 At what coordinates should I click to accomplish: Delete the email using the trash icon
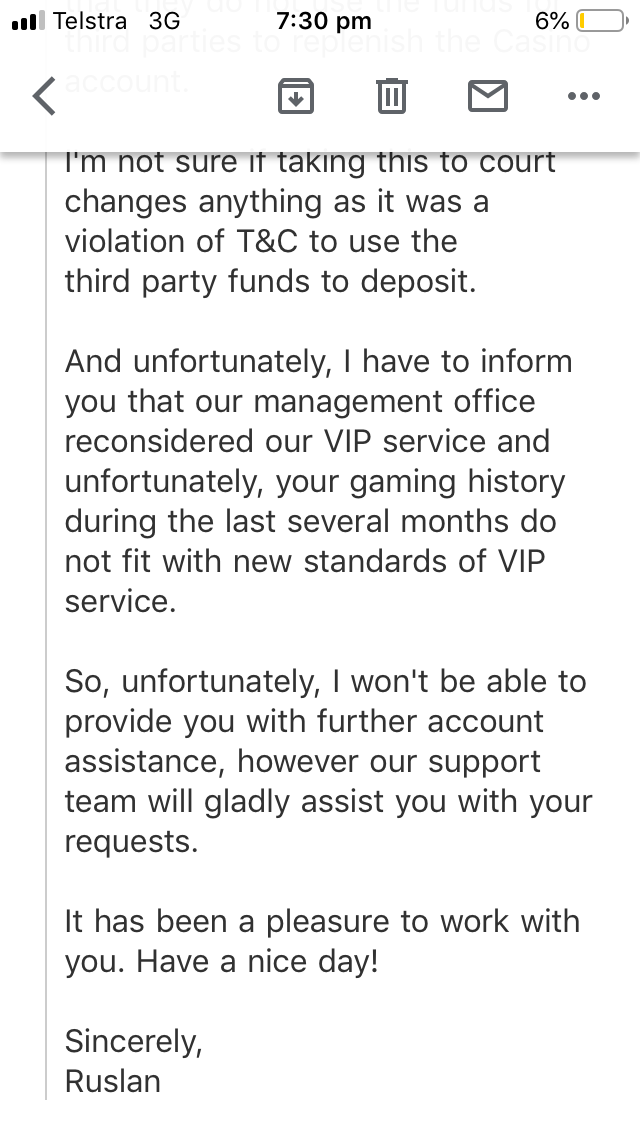tap(392, 96)
